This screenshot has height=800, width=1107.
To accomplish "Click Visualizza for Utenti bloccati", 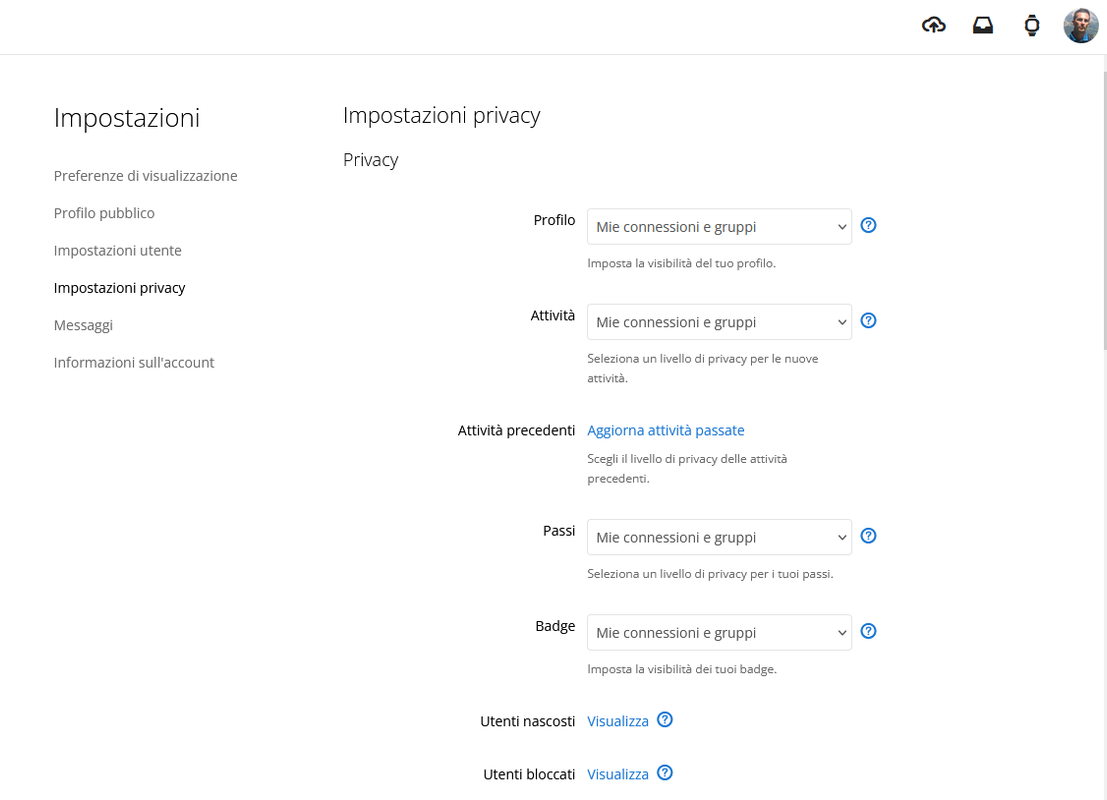I will [618, 774].
